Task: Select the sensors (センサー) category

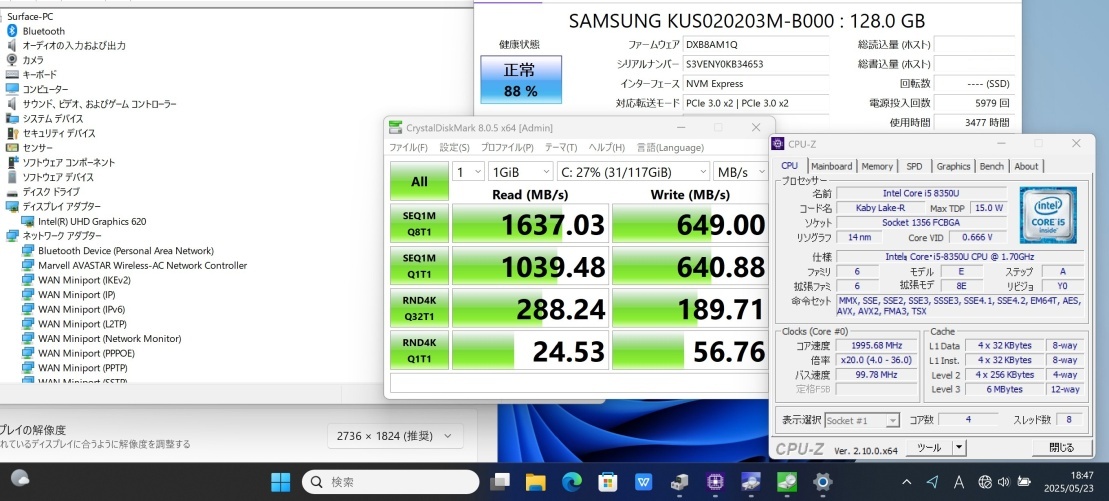Action: point(37,148)
